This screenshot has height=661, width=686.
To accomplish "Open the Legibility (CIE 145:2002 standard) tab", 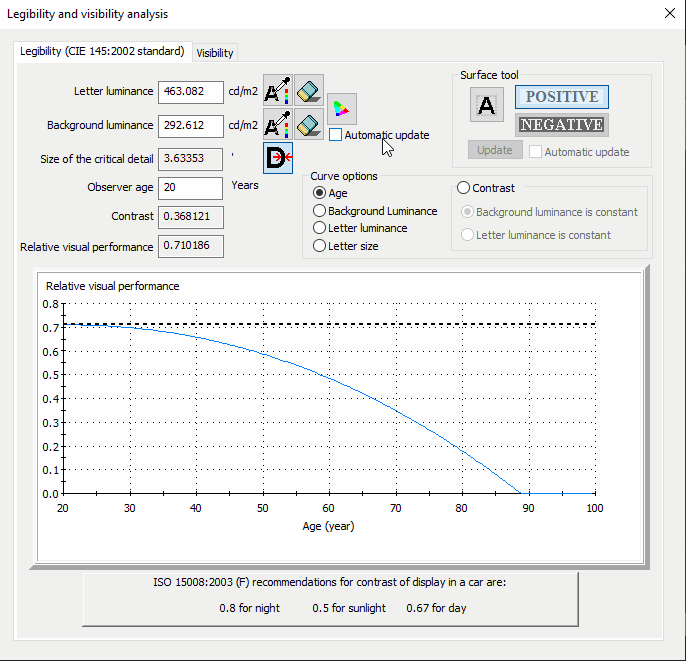I will pos(102,51).
